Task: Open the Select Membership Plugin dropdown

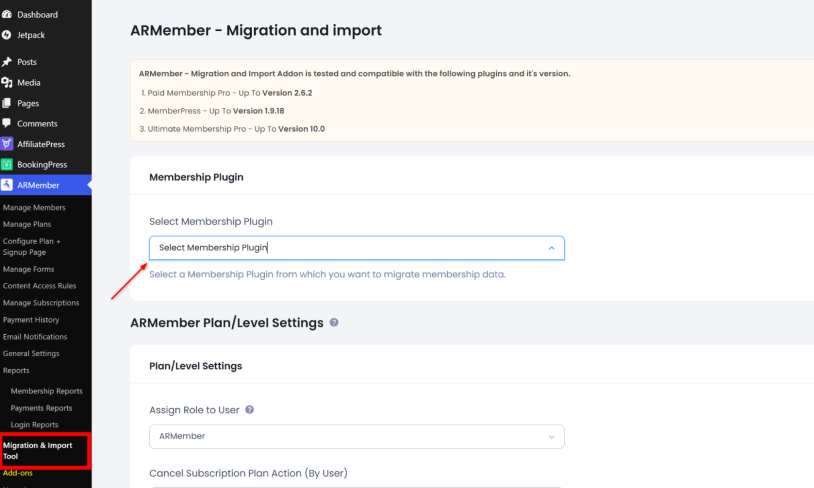Action: [x=357, y=248]
